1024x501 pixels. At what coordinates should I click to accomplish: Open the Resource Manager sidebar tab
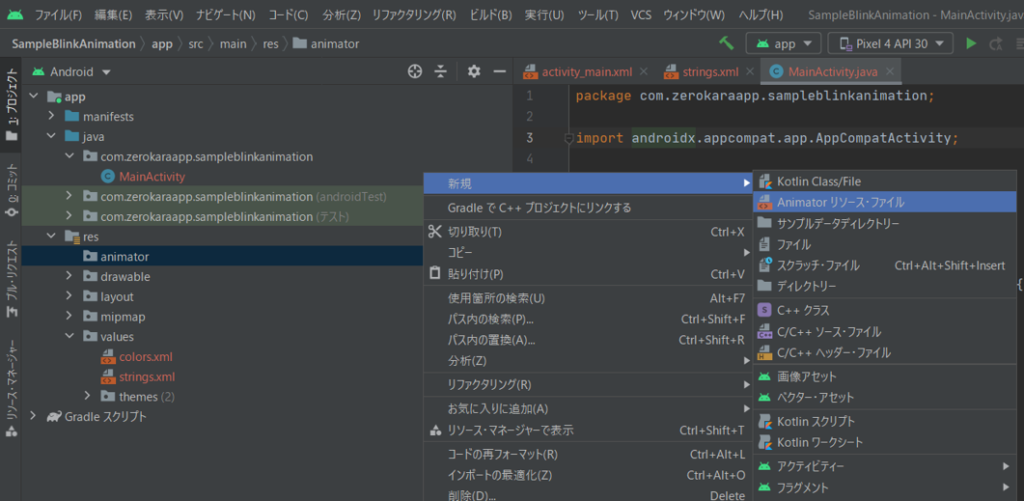11,389
